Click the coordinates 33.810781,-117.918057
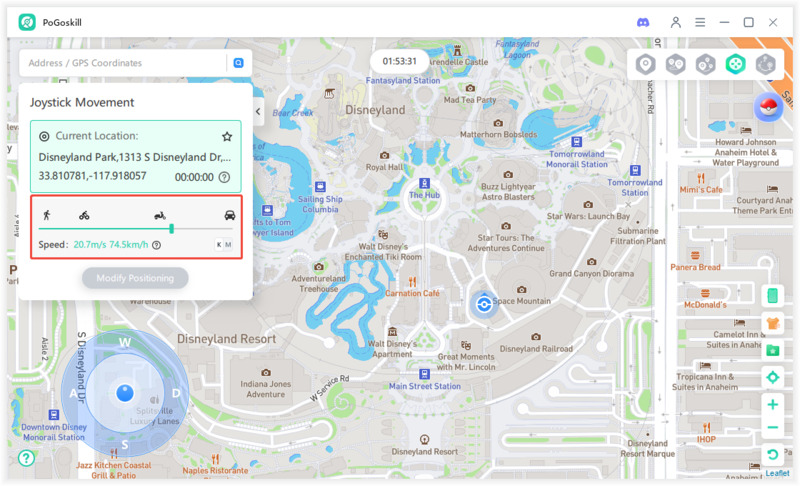Viewport: 800px width, 486px height. pos(92,176)
